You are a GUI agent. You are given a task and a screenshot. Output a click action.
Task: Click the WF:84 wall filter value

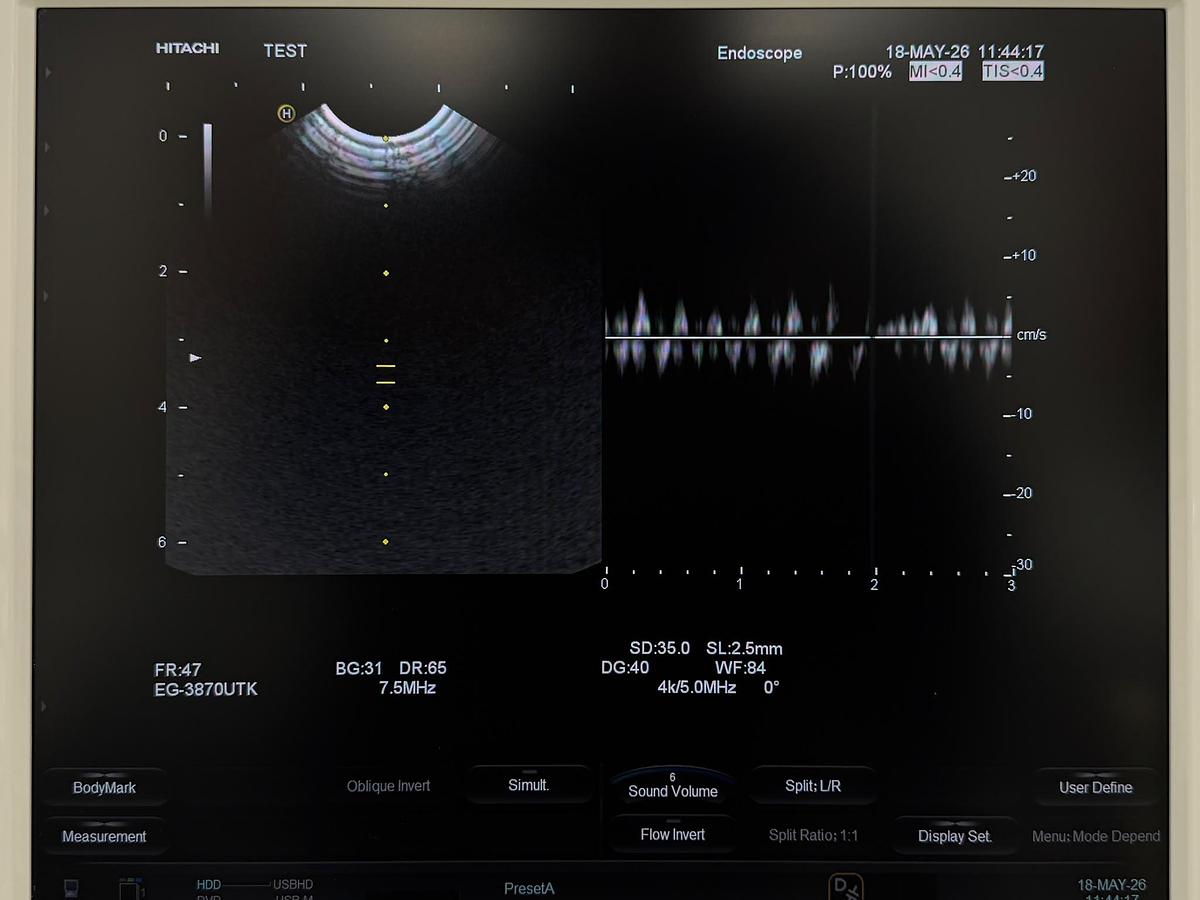point(741,668)
